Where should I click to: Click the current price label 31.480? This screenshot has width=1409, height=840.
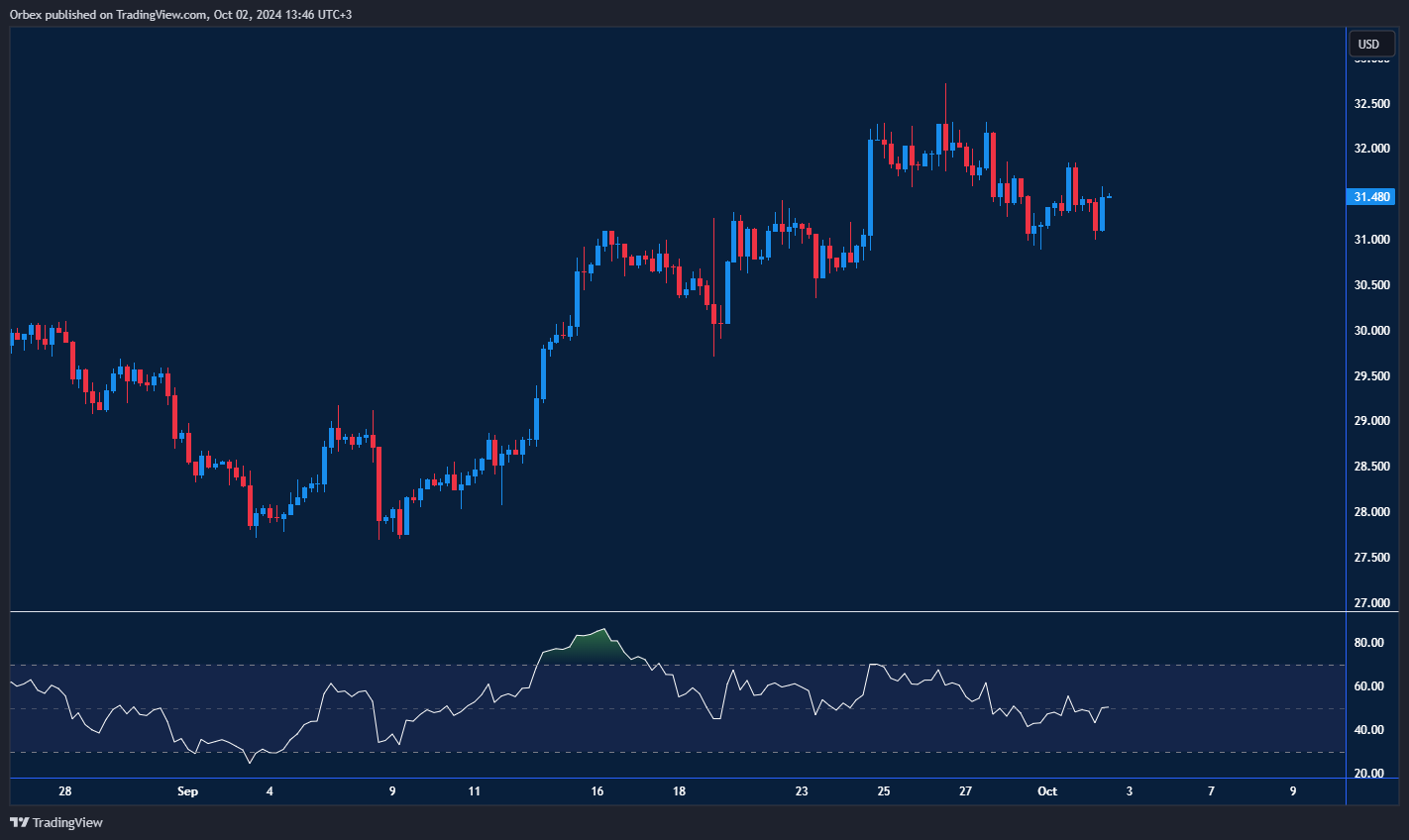[x=1371, y=197]
